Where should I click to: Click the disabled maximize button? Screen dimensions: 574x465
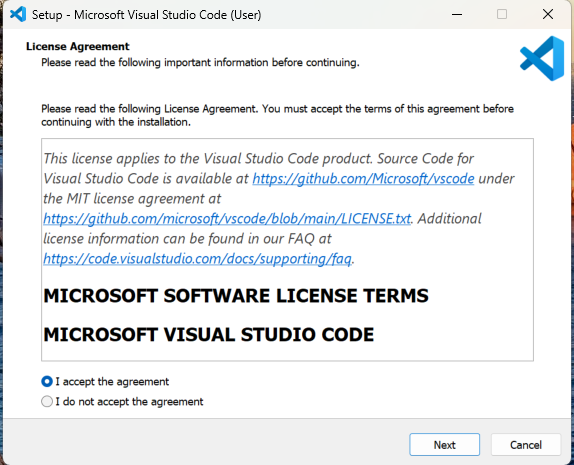pyautogui.click(x=502, y=15)
